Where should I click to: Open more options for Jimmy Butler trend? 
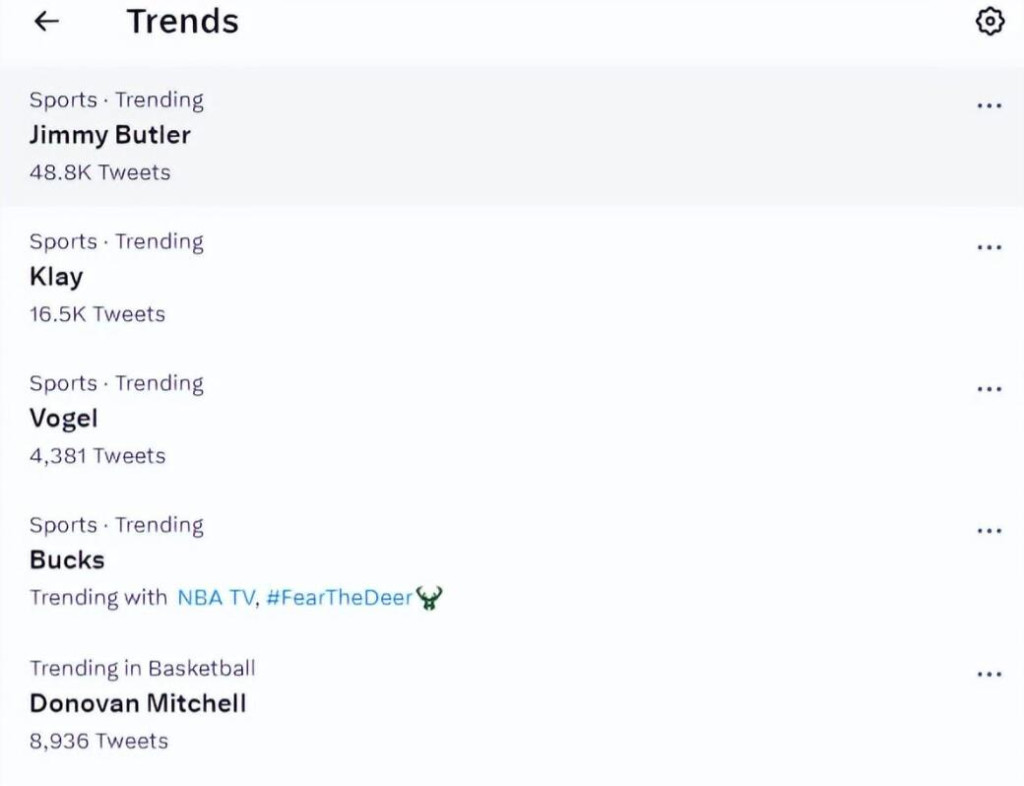pos(988,105)
